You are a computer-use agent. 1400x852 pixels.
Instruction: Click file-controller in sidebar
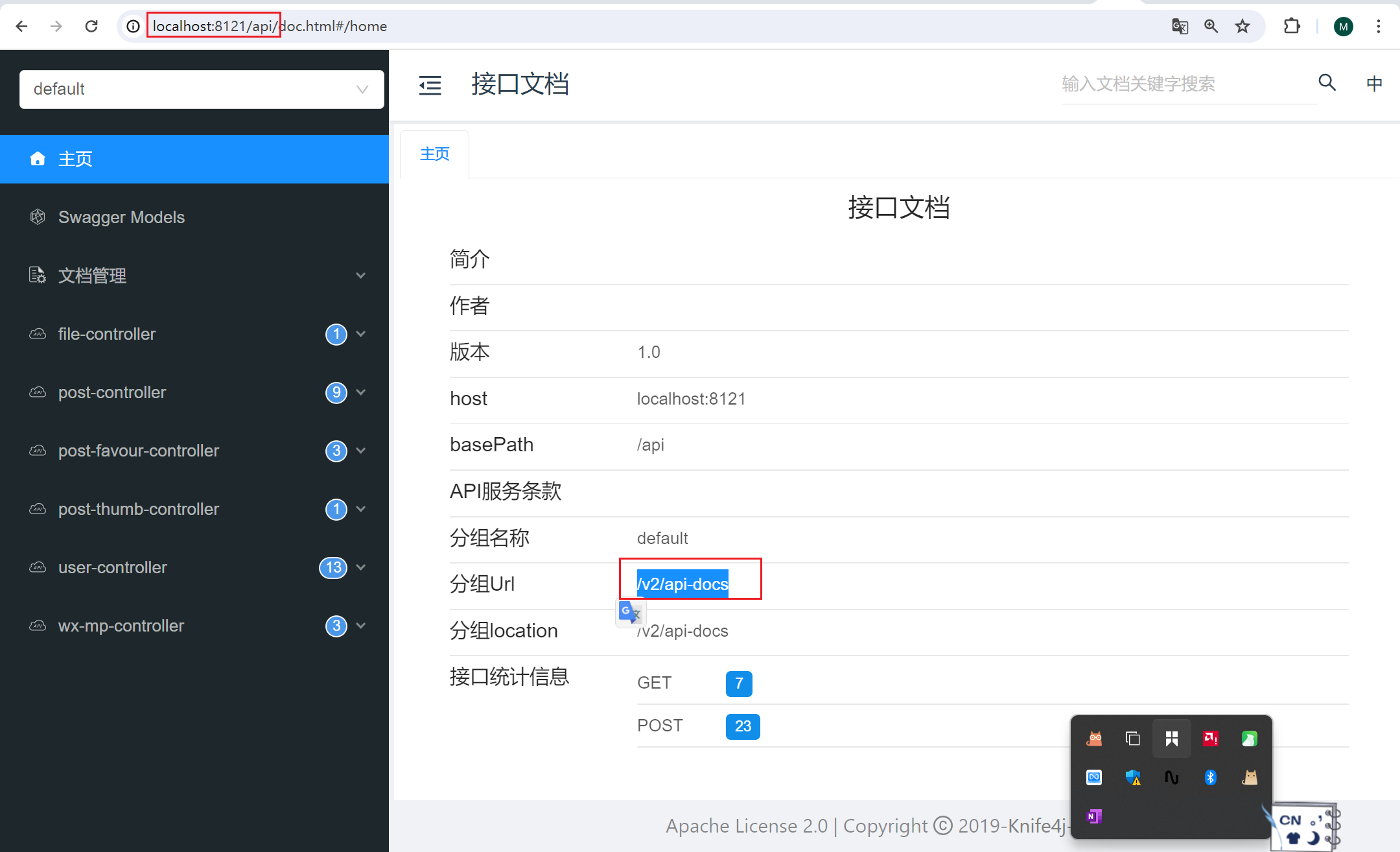point(107,334)
